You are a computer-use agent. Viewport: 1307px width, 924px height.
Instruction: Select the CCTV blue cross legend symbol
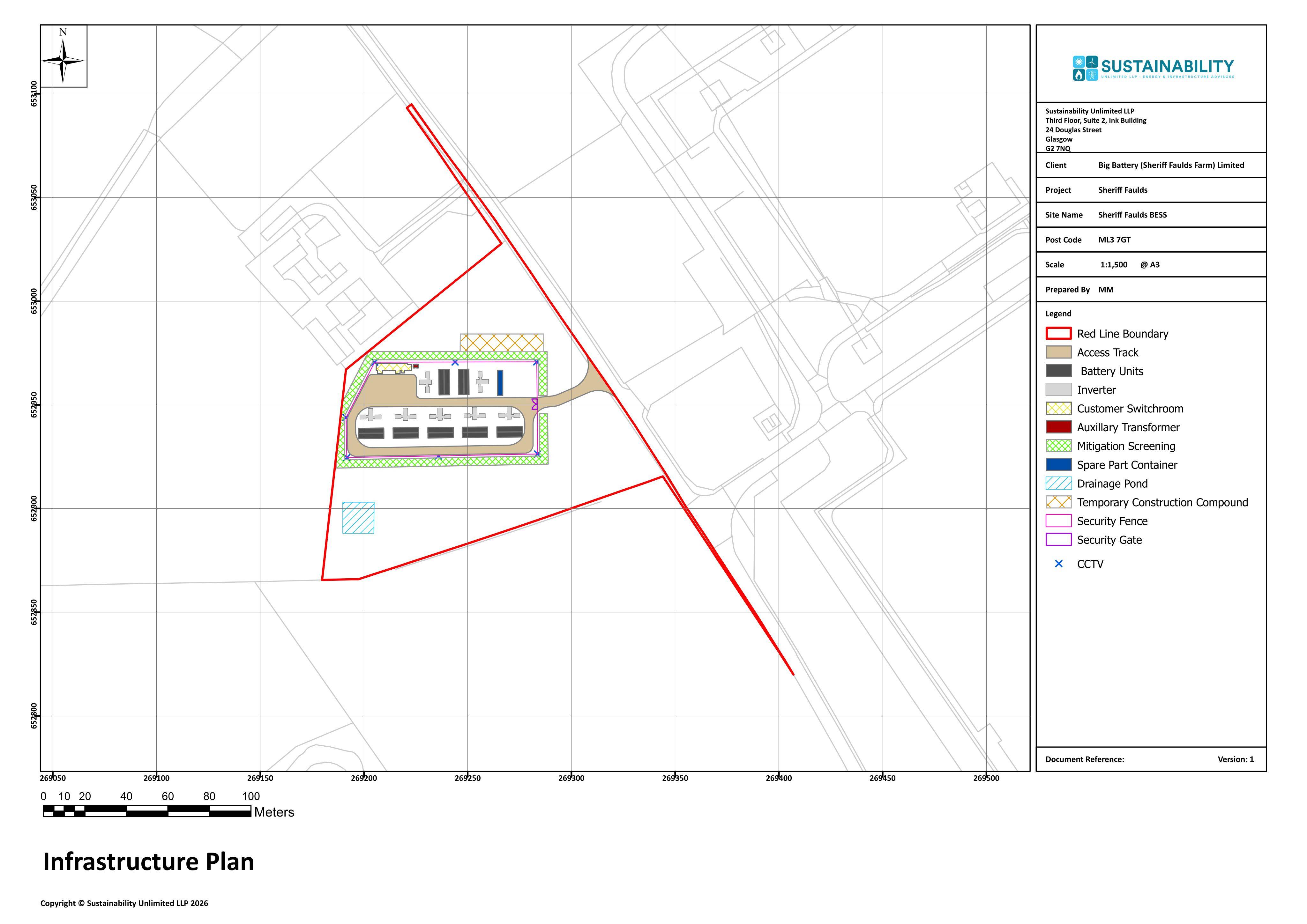pos(1059,564)
